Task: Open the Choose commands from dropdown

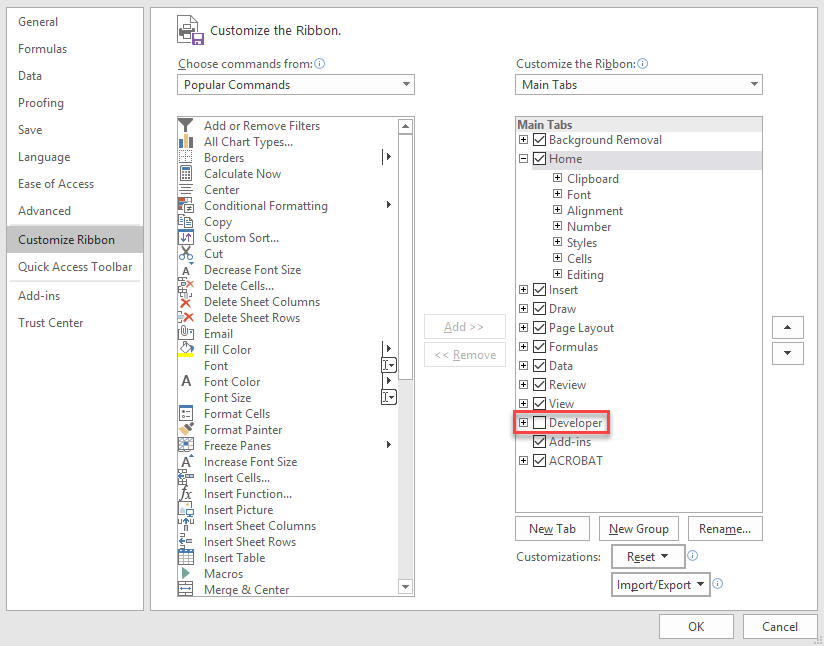Action: click(296, 85)
